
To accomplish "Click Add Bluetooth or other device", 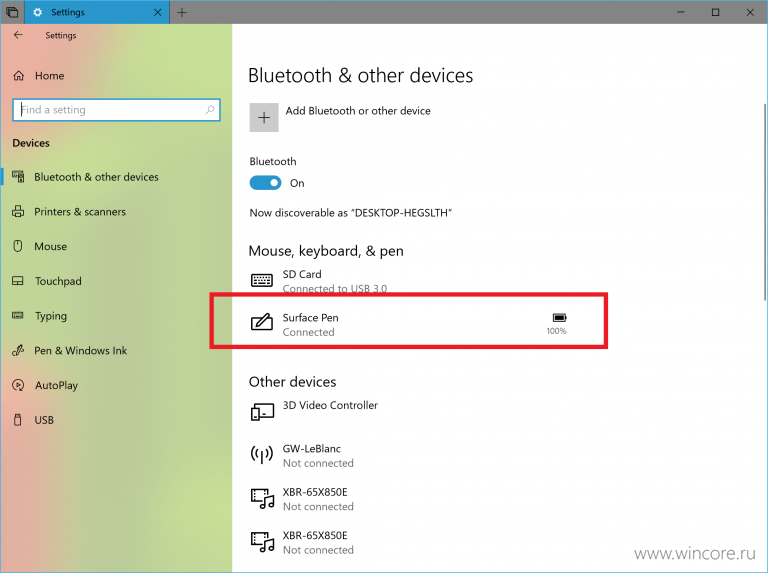I will pos(358,111).
